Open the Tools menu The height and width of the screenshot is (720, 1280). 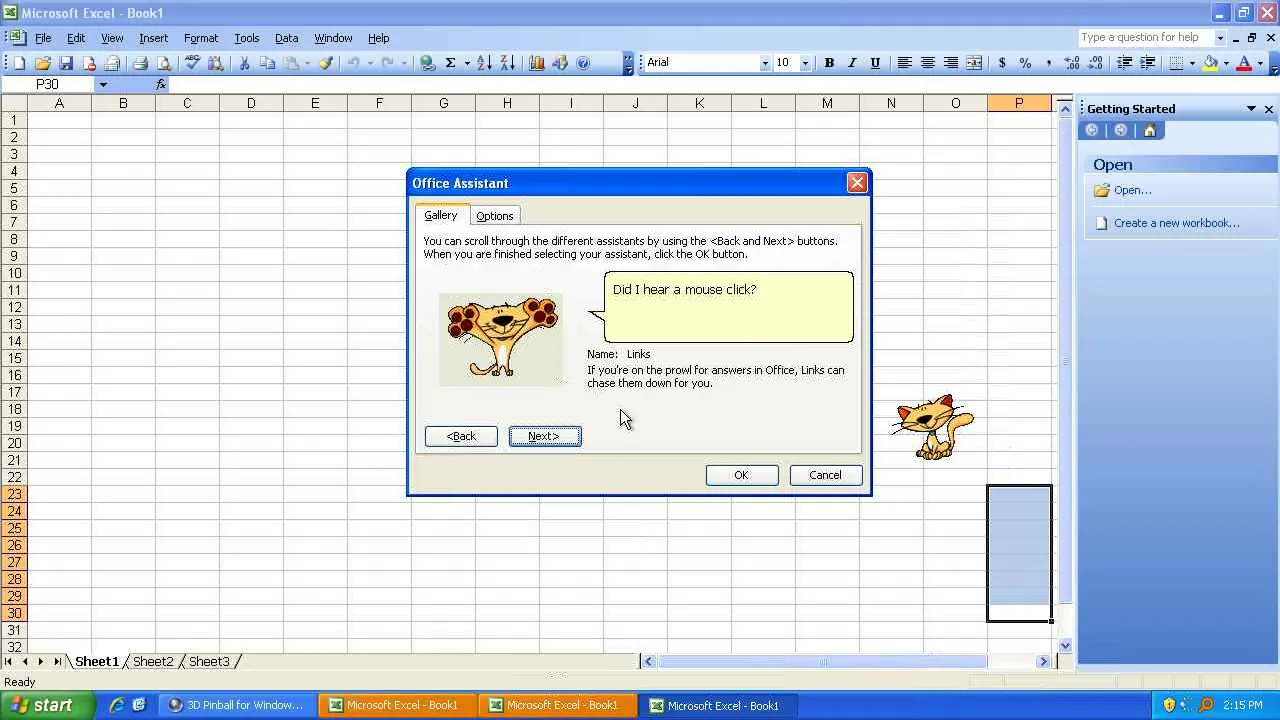tap(246, 38)
